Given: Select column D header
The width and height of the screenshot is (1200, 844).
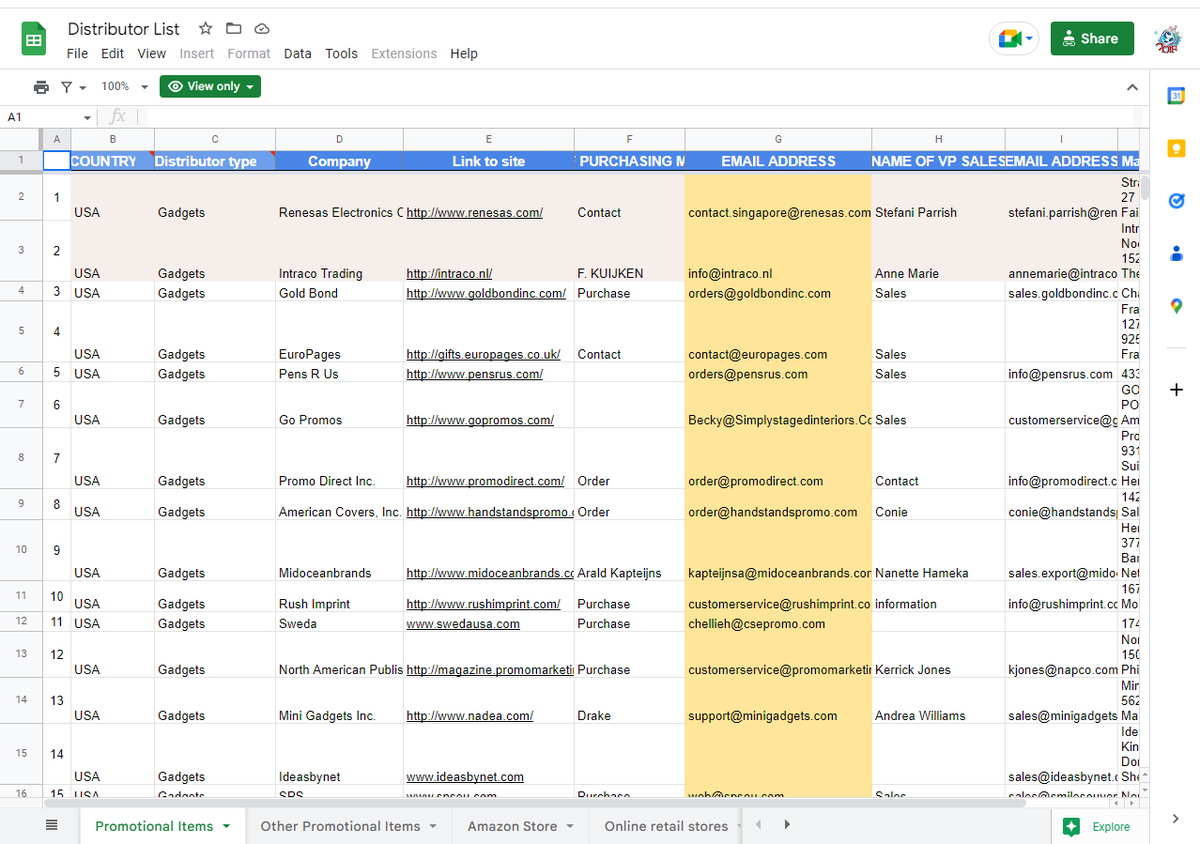Looking at the screenshot, I should click(x=339, y=139).
